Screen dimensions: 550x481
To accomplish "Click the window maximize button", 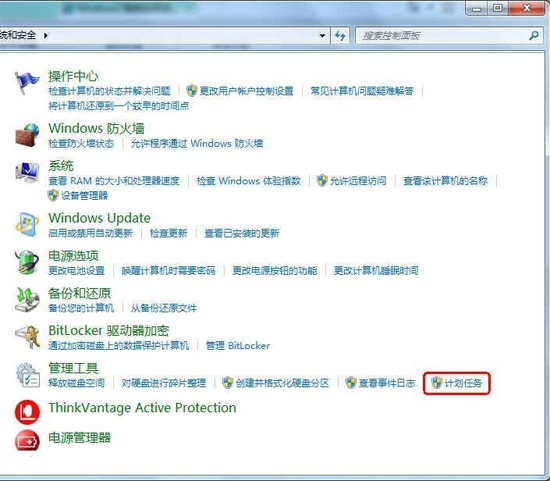I will [497, 8].
